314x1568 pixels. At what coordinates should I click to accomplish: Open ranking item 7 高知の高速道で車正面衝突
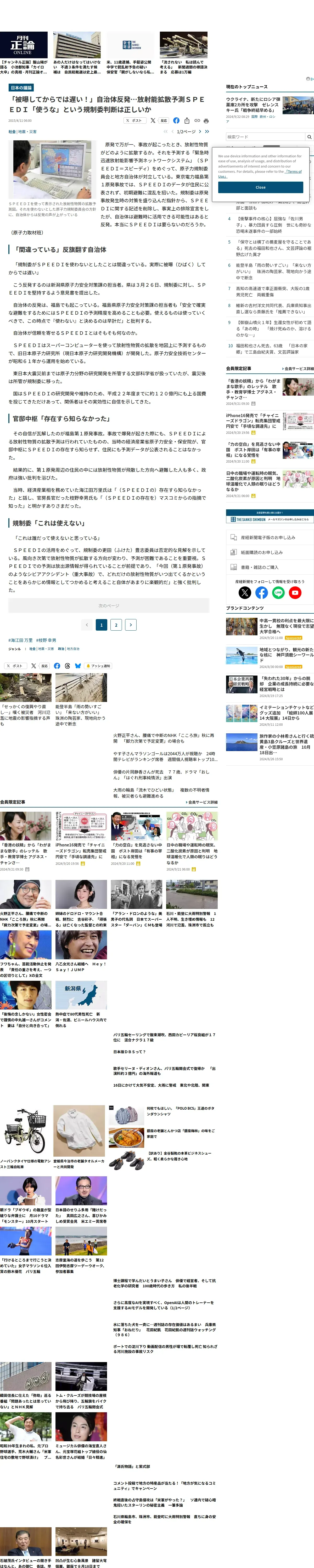coord(273,292)
